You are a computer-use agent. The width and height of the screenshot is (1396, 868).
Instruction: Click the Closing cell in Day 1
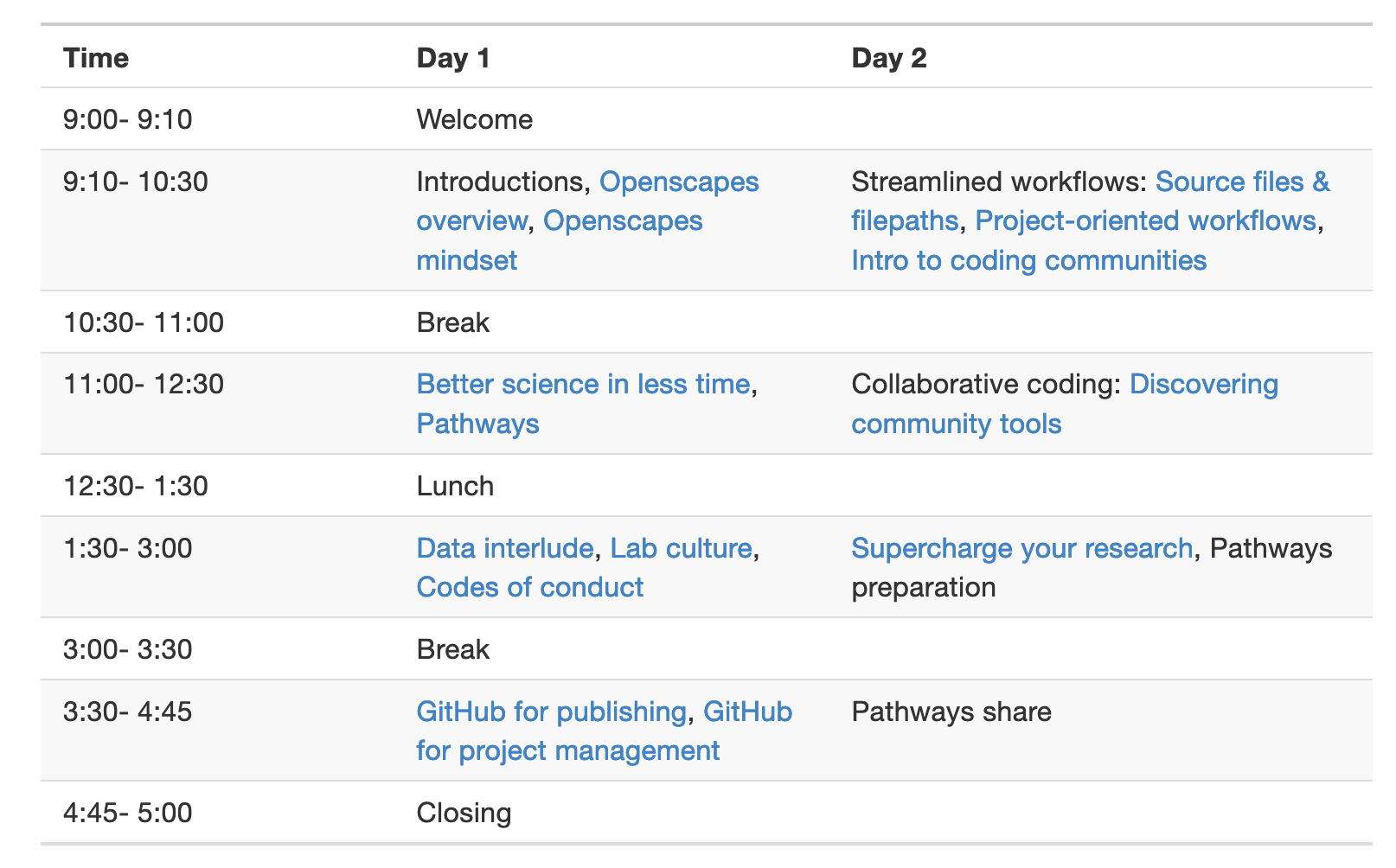click(x=464, y=814)
